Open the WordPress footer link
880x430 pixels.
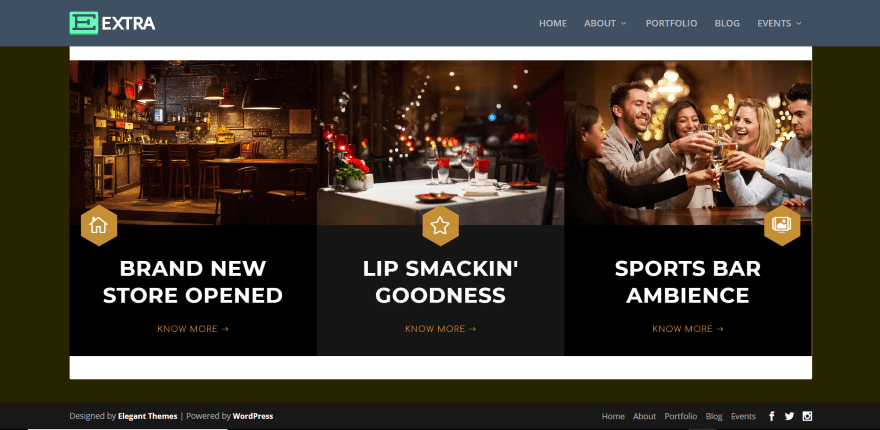[253, 416]
